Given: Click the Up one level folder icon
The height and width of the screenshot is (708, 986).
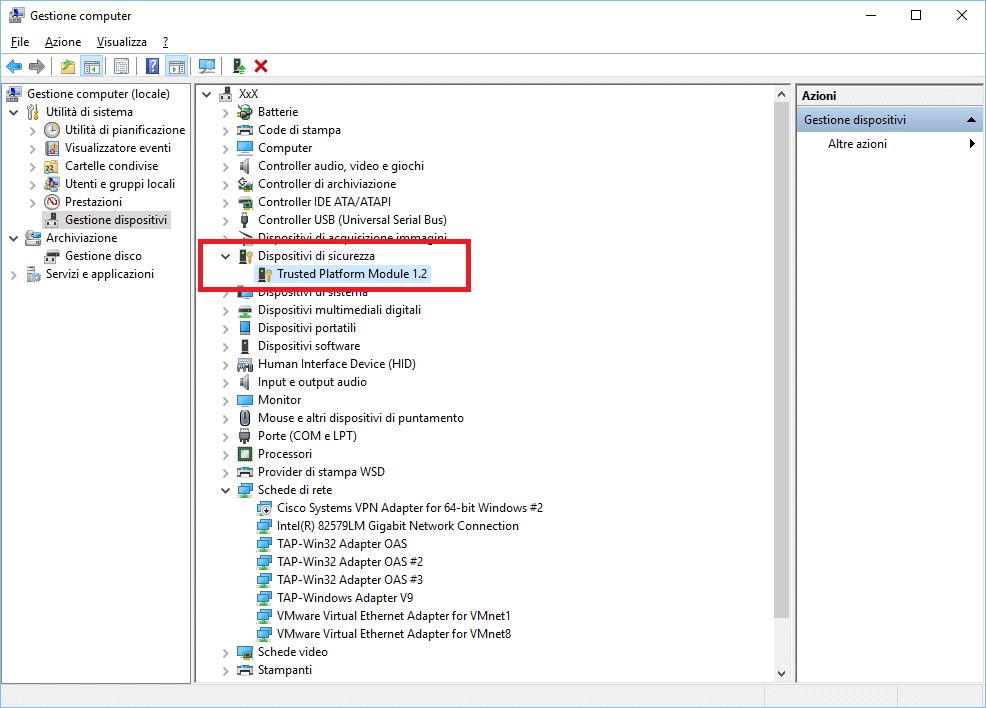Looking at the screenshot, I should point(68,66).
